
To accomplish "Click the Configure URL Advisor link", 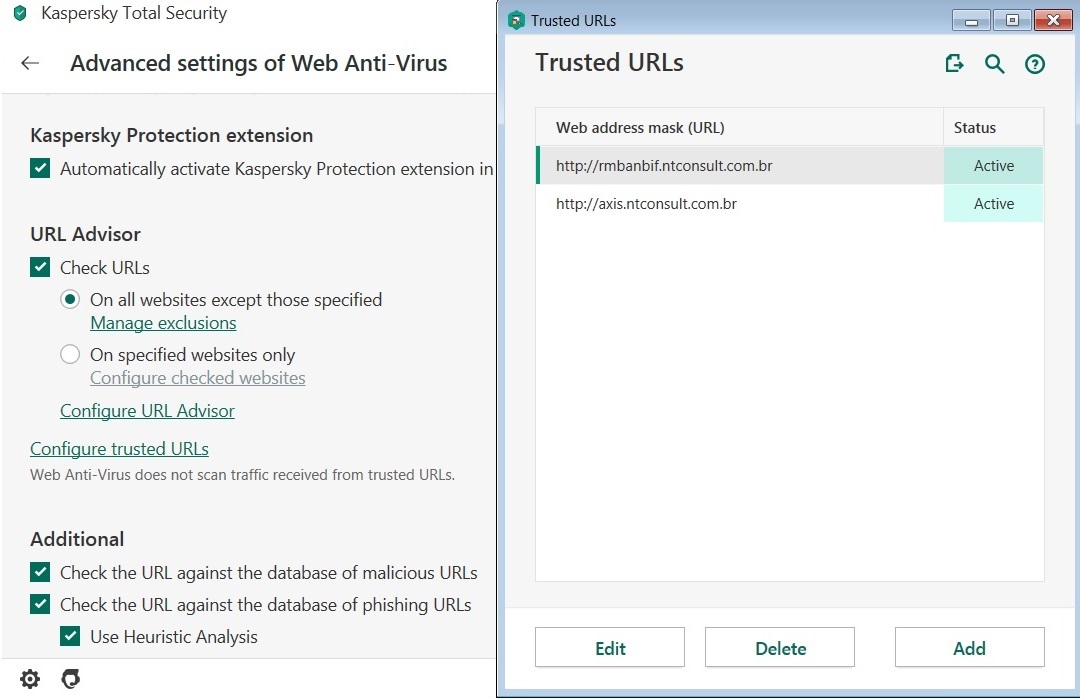I will click(147, 411).
